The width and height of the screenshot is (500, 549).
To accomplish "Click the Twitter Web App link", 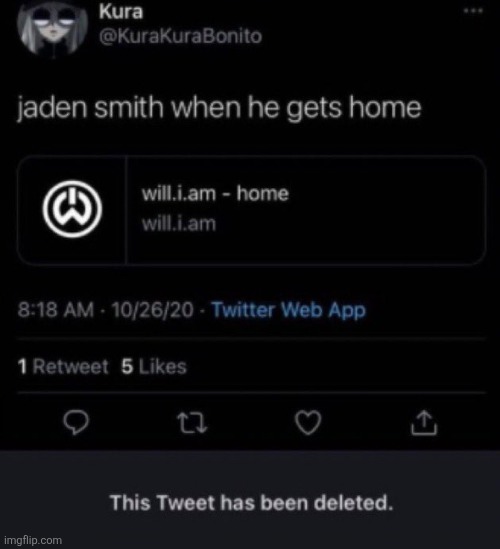I will [289, 310].
